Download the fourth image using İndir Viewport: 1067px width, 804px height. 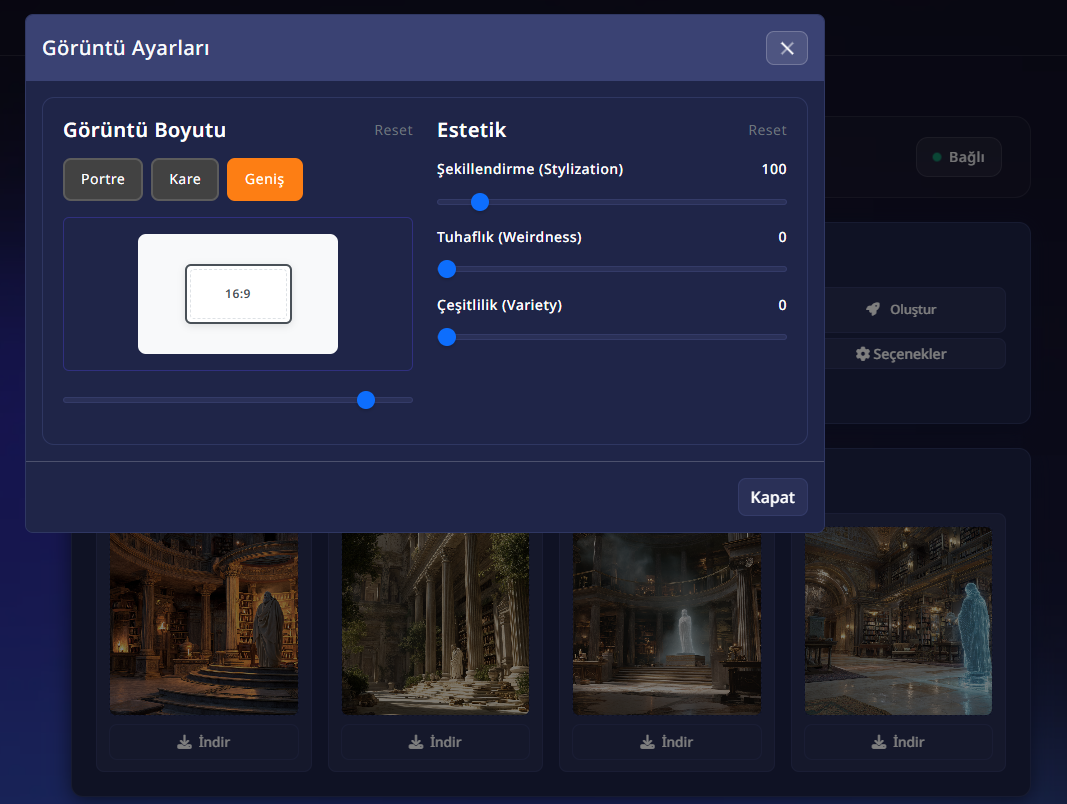click(x=898, y=741)
